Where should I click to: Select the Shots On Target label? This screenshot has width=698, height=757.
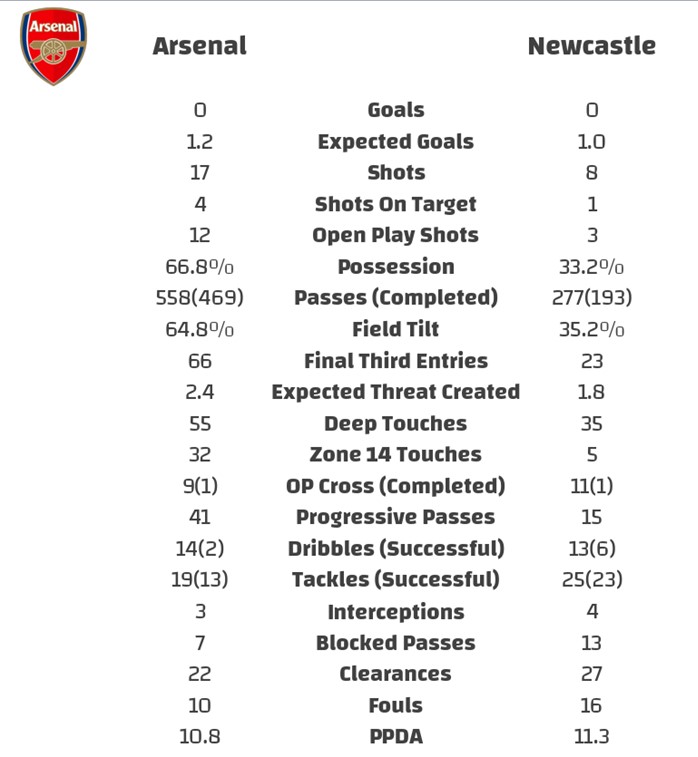coord(396,204)
